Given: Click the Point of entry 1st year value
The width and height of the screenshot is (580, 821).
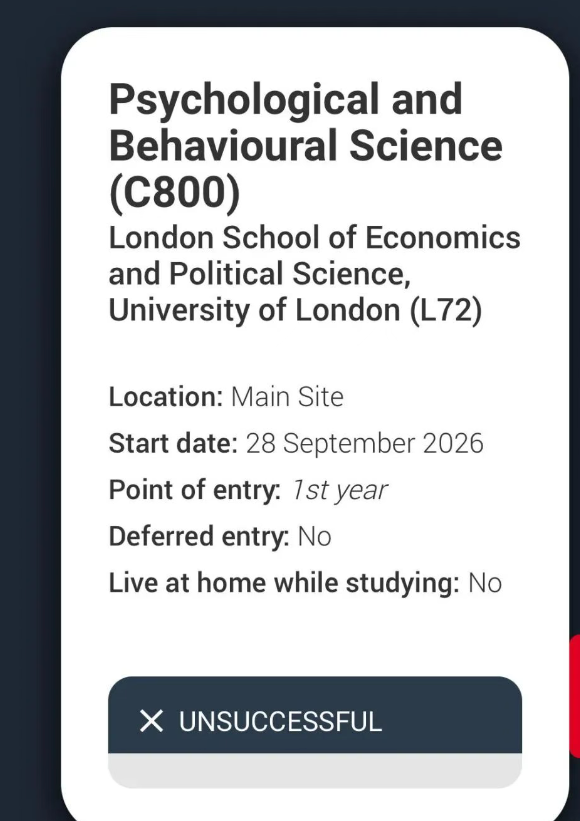Looking at the screenshot, I should point(320,489).
